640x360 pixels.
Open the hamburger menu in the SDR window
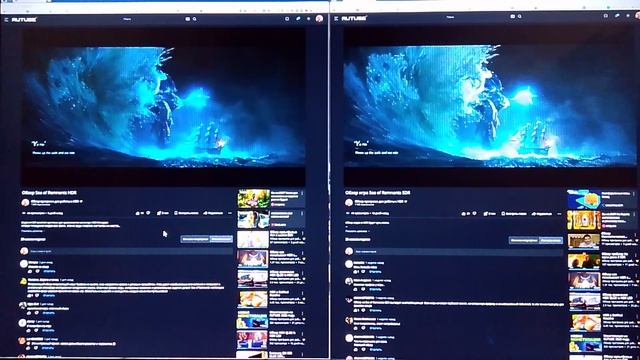point(336,18)
